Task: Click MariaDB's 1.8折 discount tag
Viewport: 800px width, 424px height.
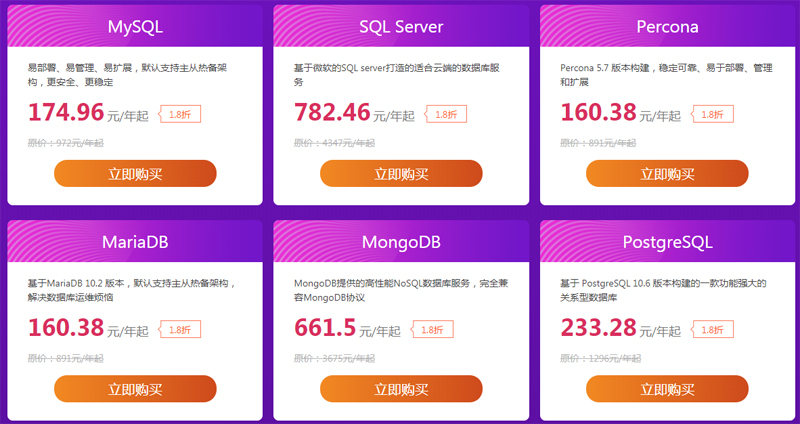Action: [180, 330]
